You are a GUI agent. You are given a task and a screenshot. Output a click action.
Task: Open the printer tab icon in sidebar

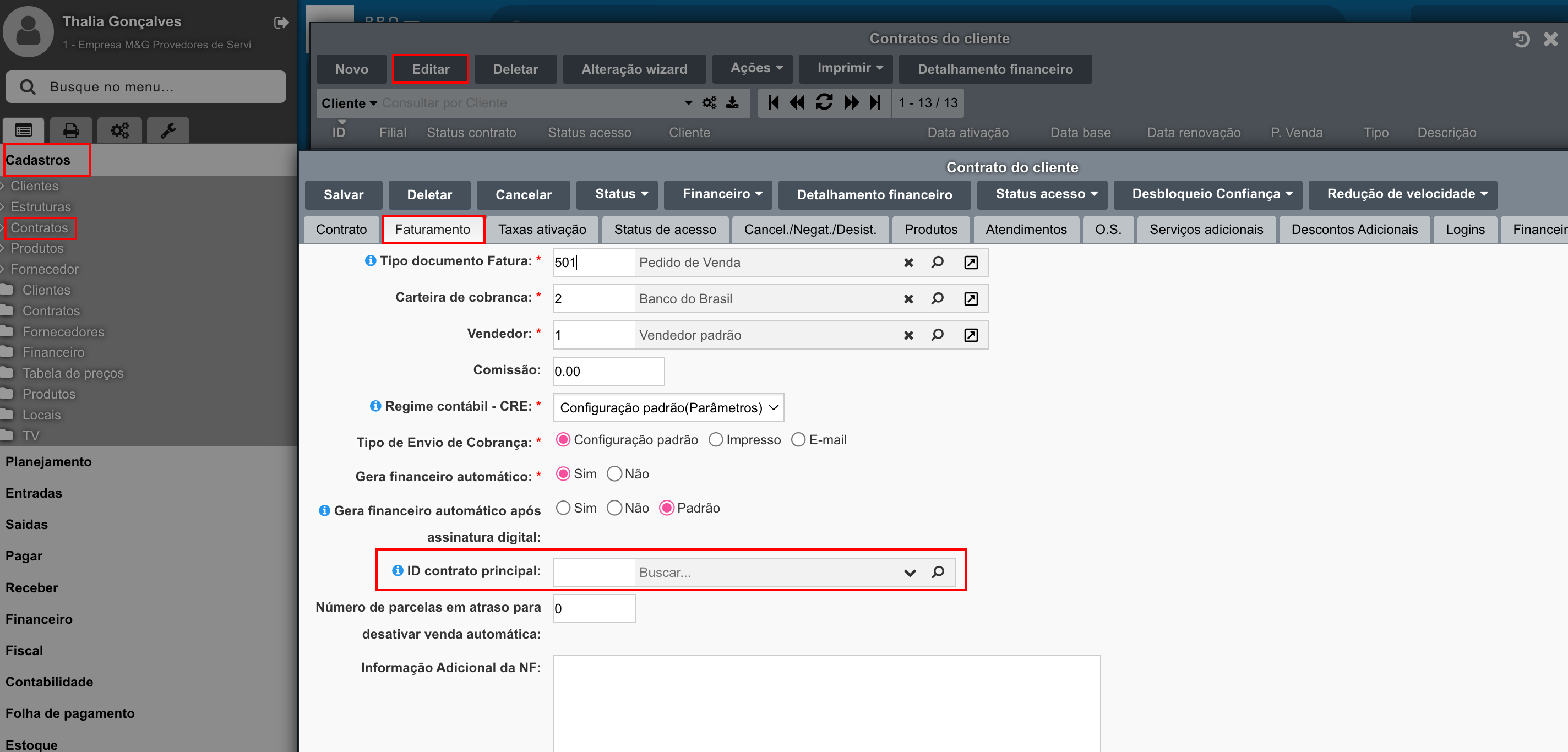point(71,130)
